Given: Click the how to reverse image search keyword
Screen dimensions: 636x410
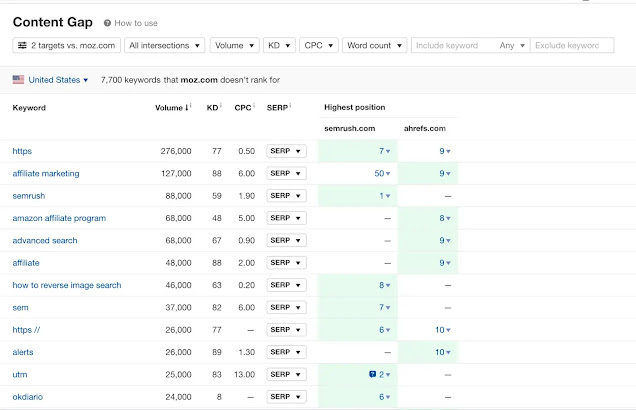Looking at the screenshot, I should [x=67, y=285].
